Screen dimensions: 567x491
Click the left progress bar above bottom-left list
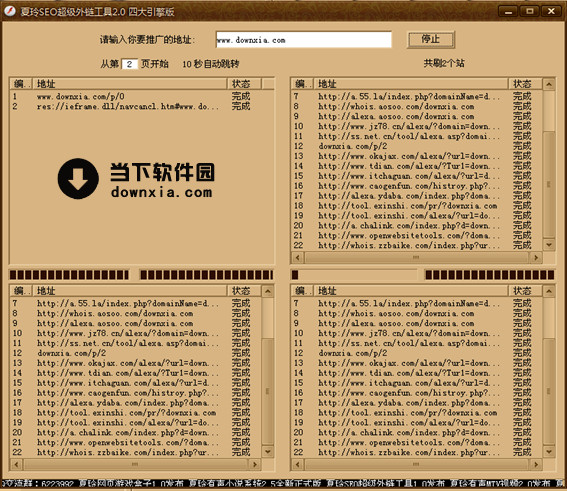69,275
